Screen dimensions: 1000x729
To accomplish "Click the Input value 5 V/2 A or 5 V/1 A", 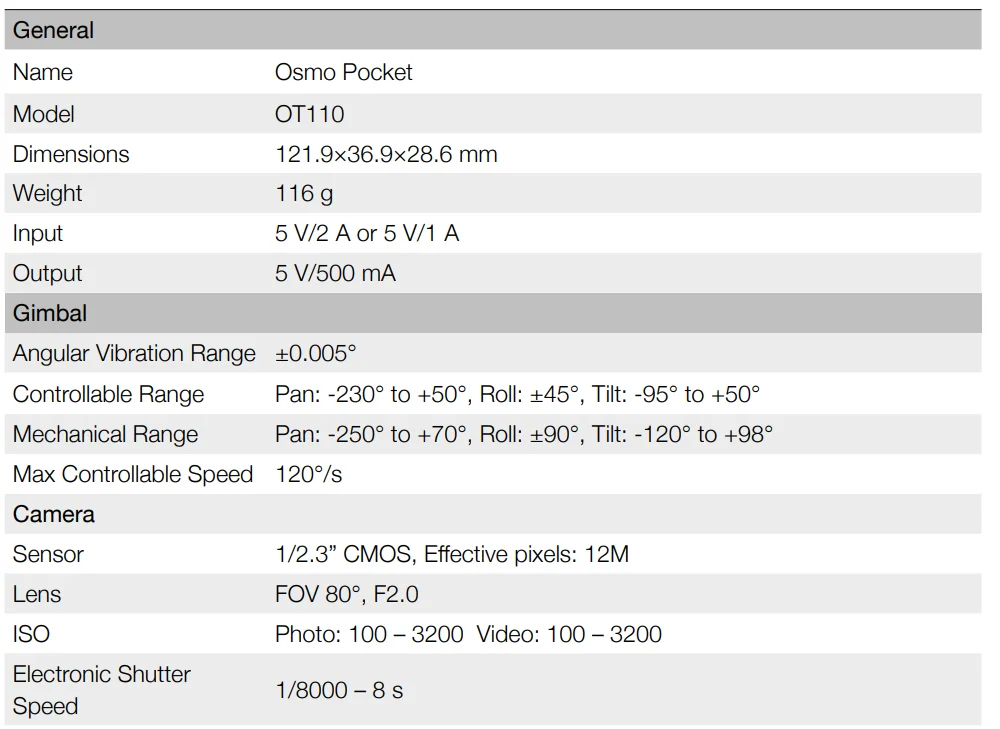I will 367,233.
